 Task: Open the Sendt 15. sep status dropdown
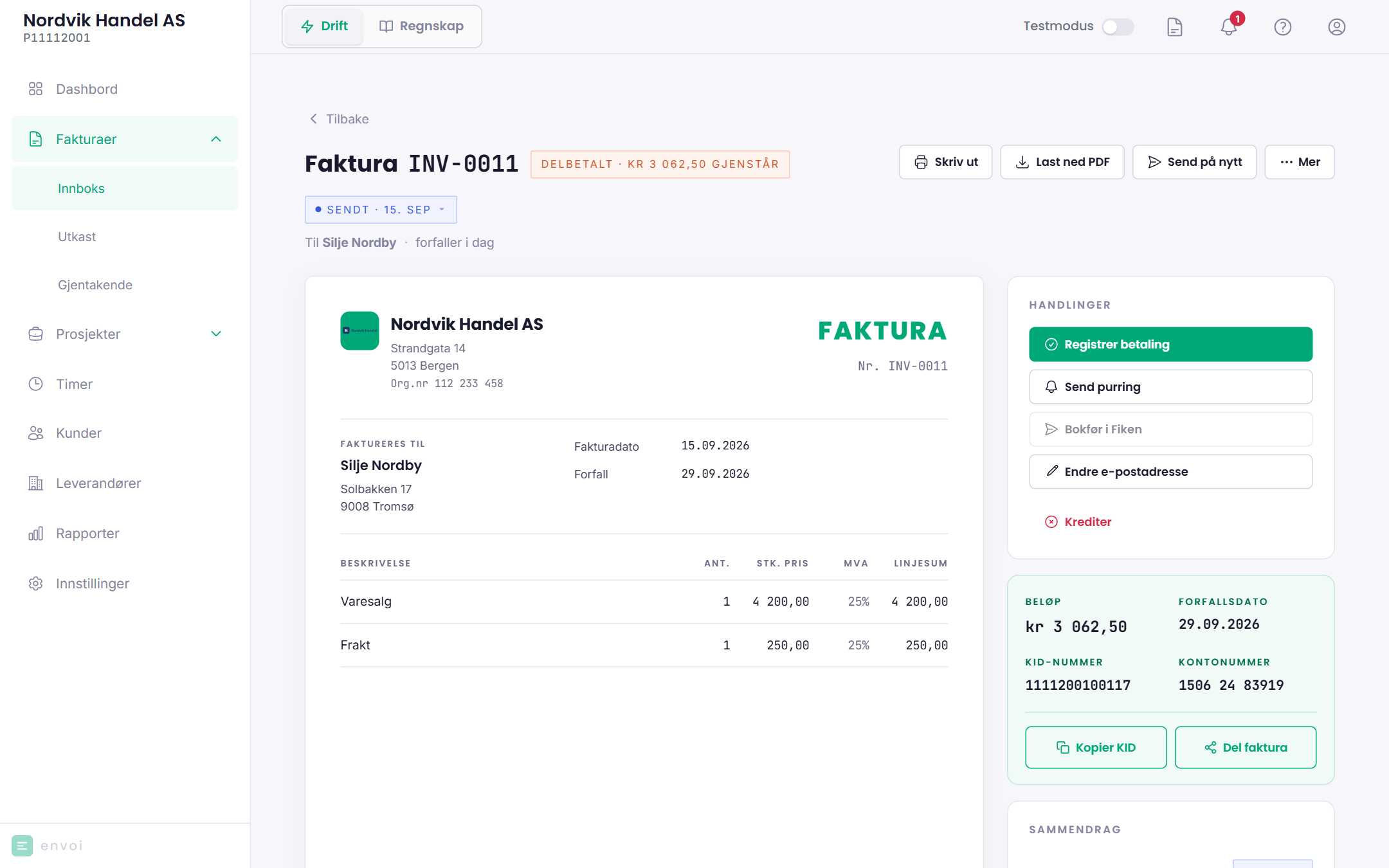click(381, 210)
